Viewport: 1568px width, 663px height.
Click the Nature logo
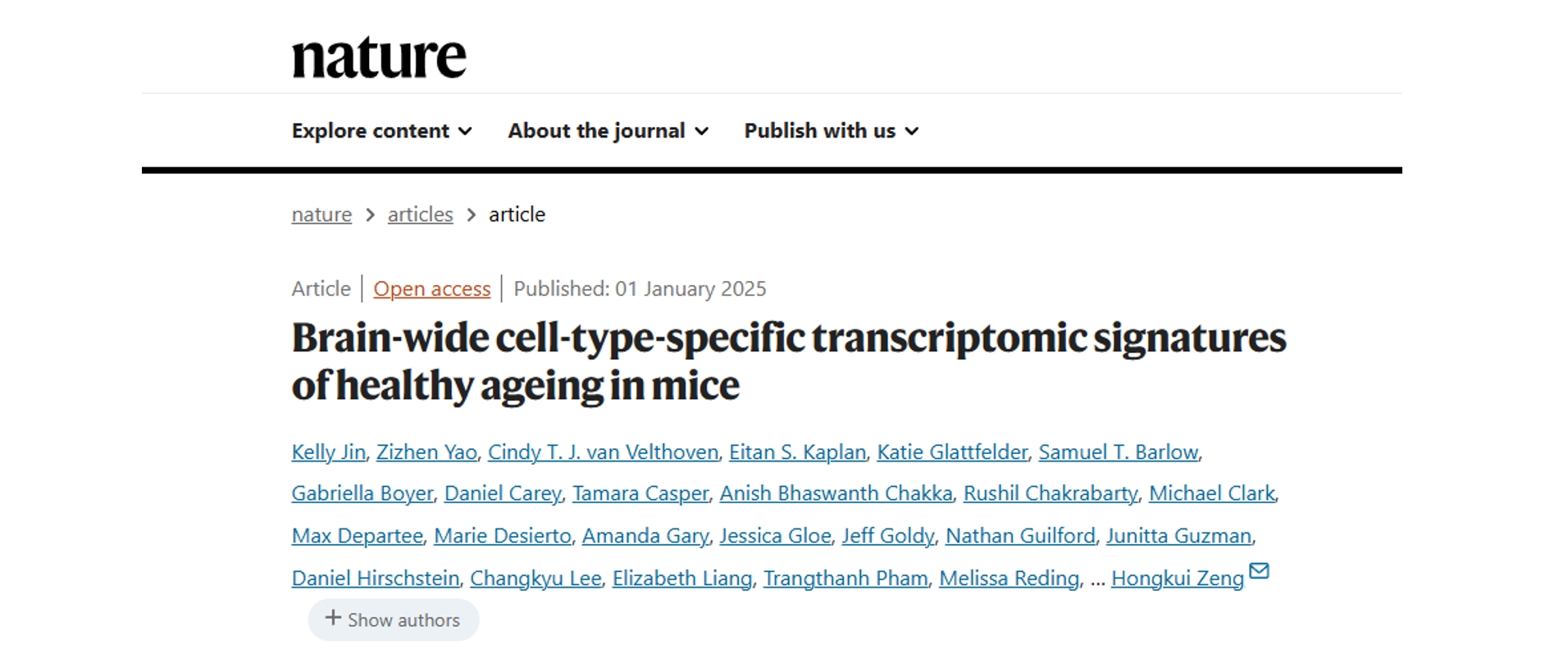(x=379, y=57)
